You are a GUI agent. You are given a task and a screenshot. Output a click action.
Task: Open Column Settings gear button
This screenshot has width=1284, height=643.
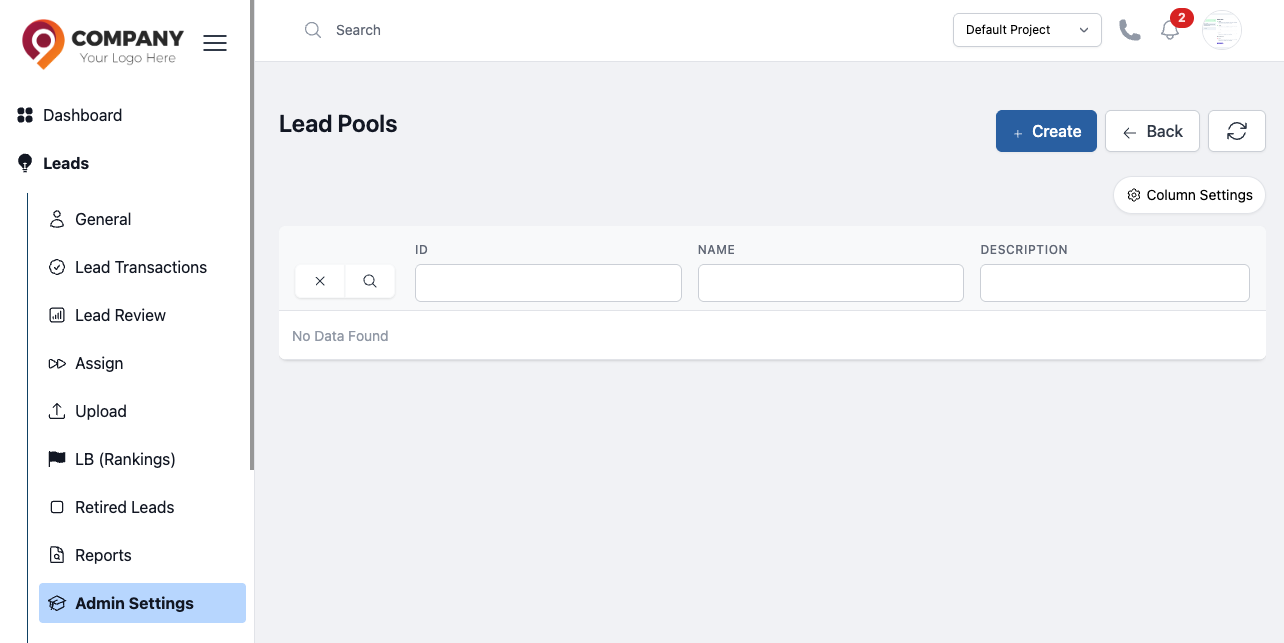click(1190, 195)
